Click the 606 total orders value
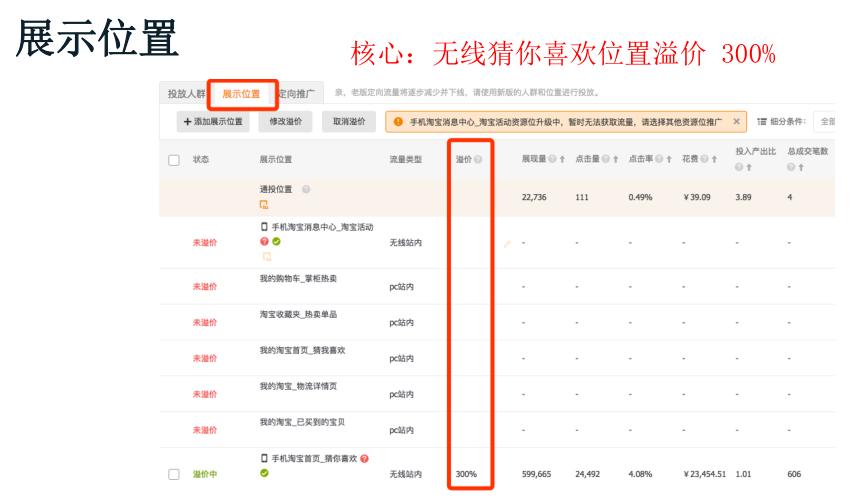 (794, 474)
